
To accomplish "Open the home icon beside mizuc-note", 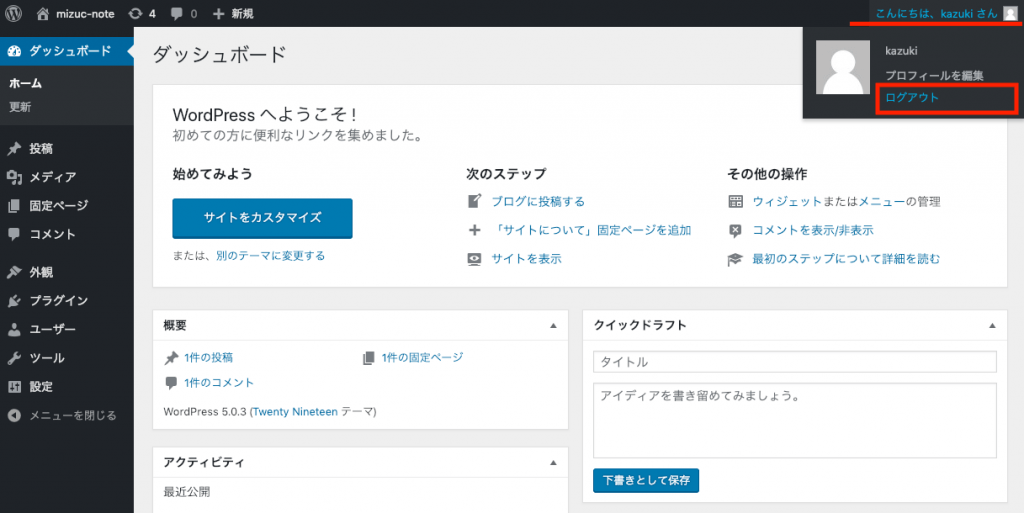I will tap(42, 13).
